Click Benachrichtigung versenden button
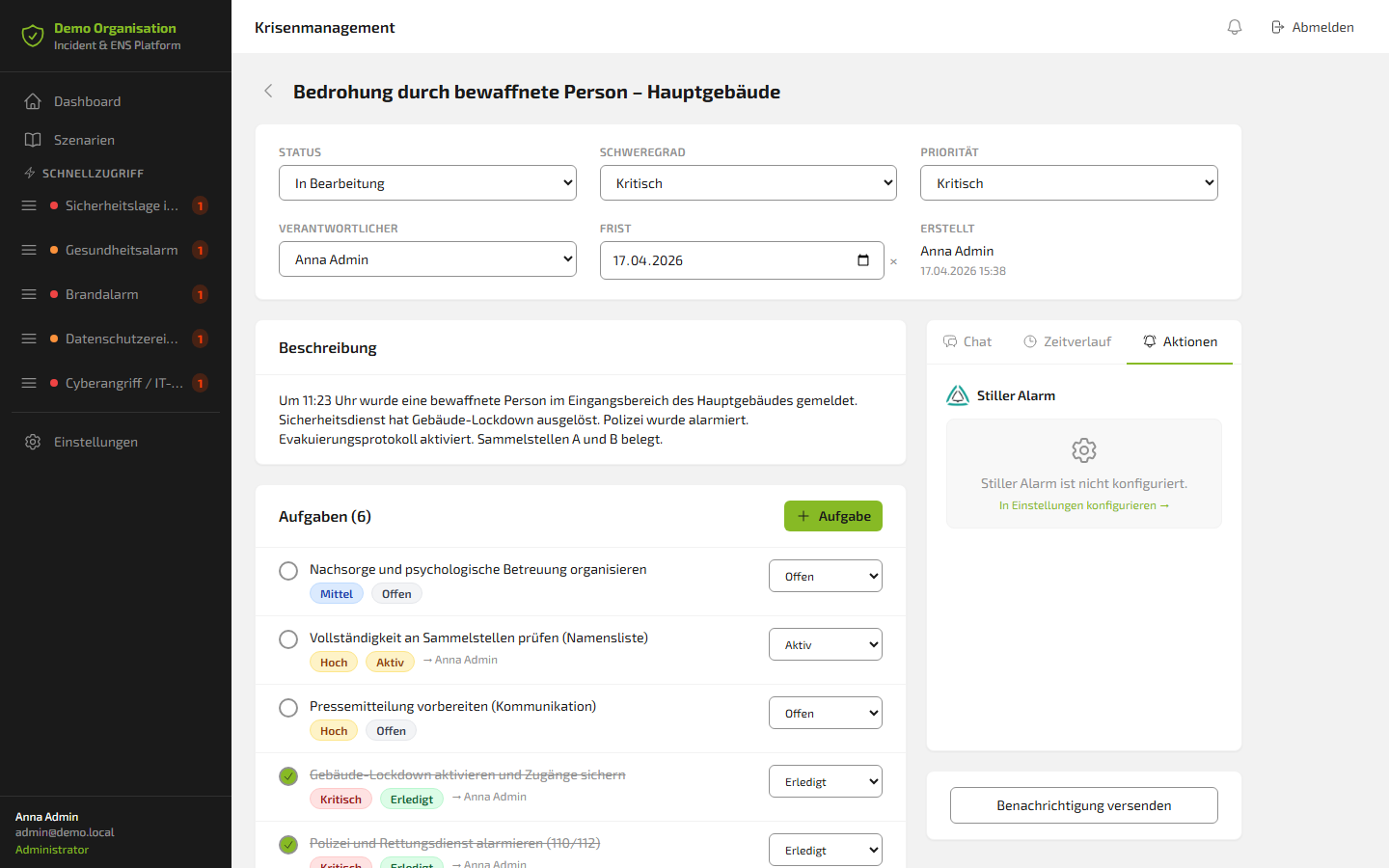Image resolution: width=1389 pixels, height=868 pixels. pos(1084,805)
